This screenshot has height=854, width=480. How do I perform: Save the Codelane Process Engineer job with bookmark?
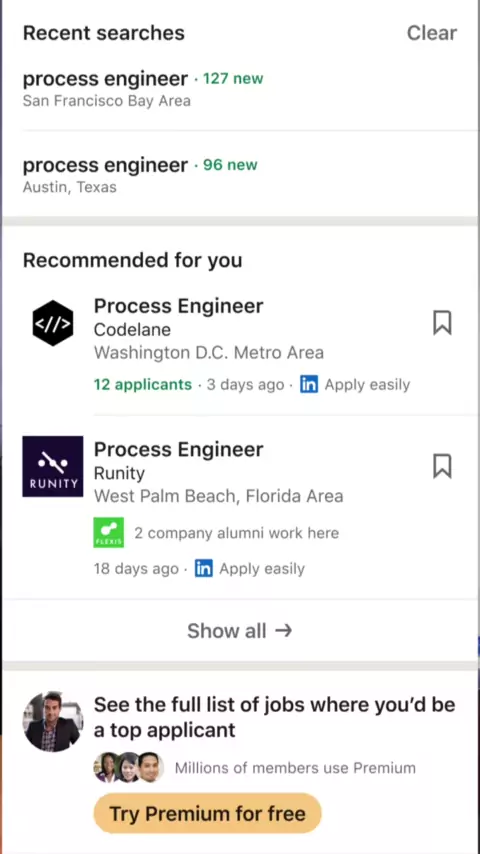click(x=442, y=322)
